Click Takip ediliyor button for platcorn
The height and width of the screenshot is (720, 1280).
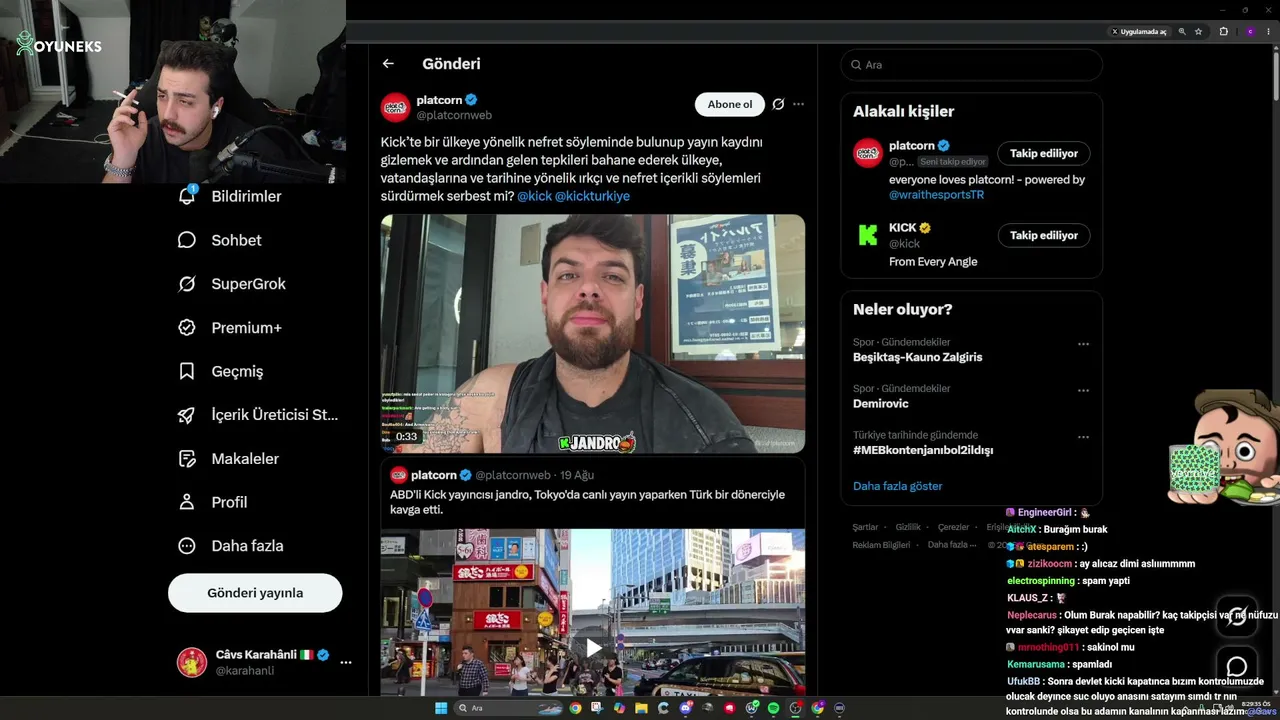pos(1044,153)
